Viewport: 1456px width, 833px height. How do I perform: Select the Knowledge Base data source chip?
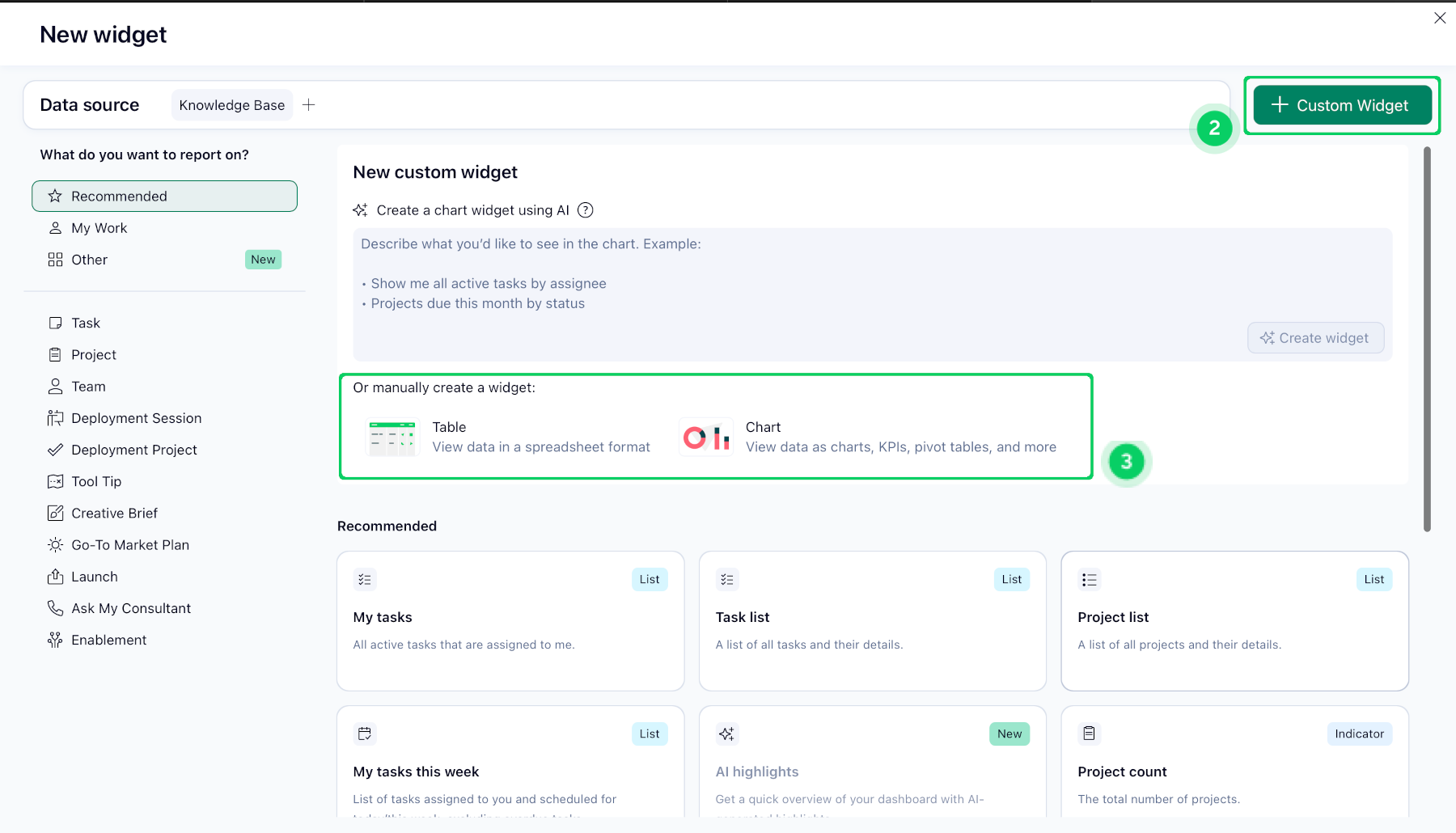point(232,105)
